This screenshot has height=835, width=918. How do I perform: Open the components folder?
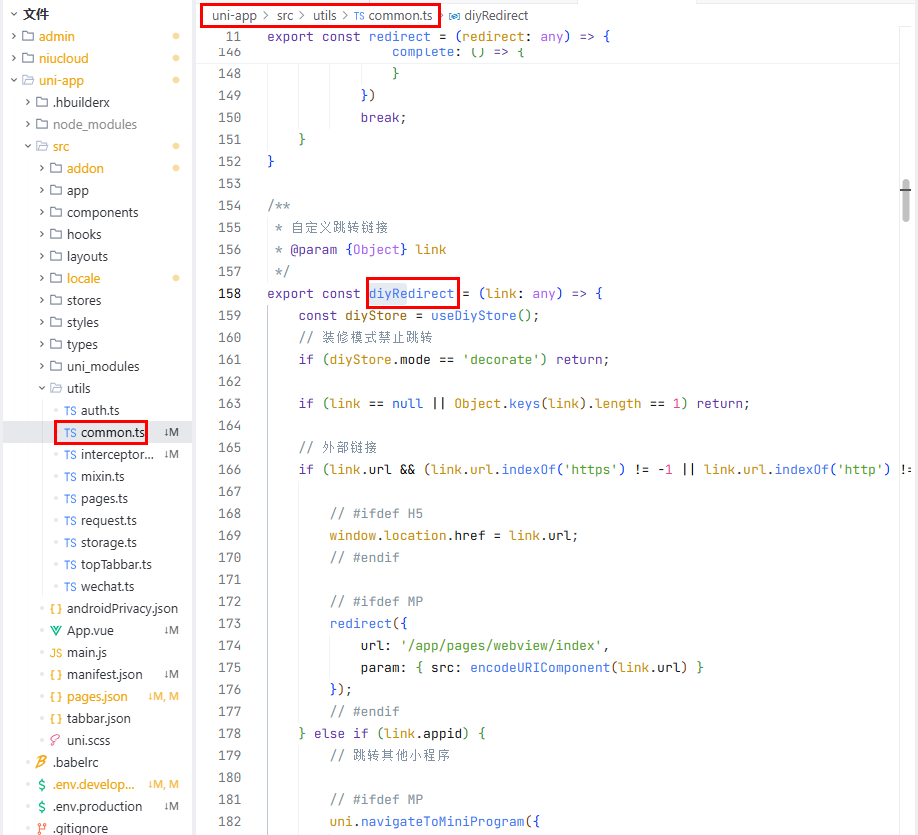click(x=102, y=212)
